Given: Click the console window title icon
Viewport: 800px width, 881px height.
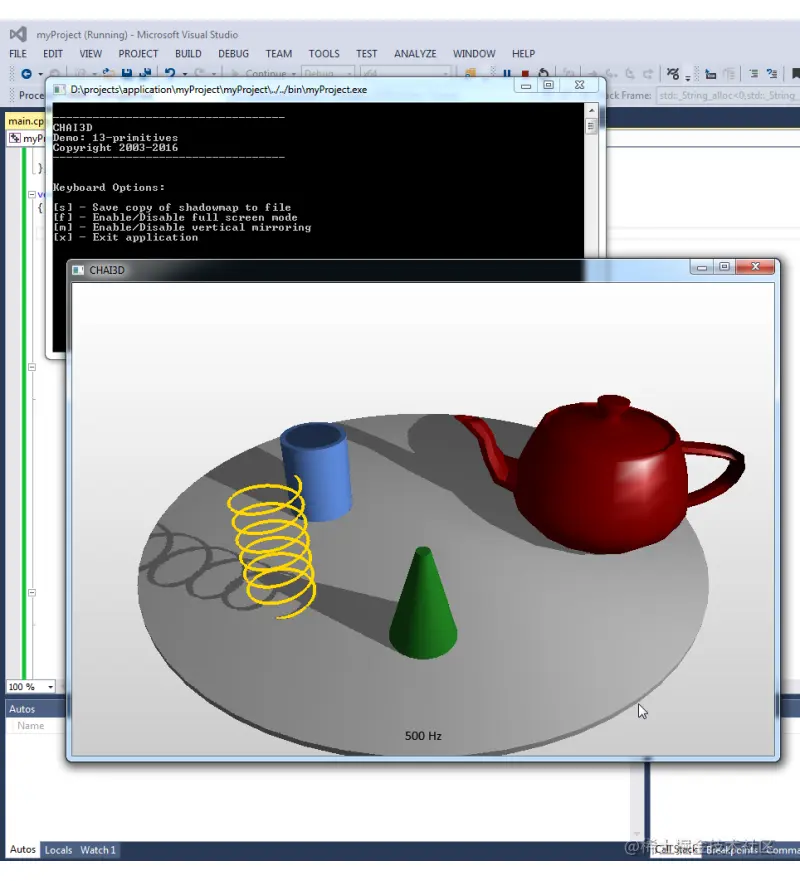Looking at the screenshot, I should 59,89.
